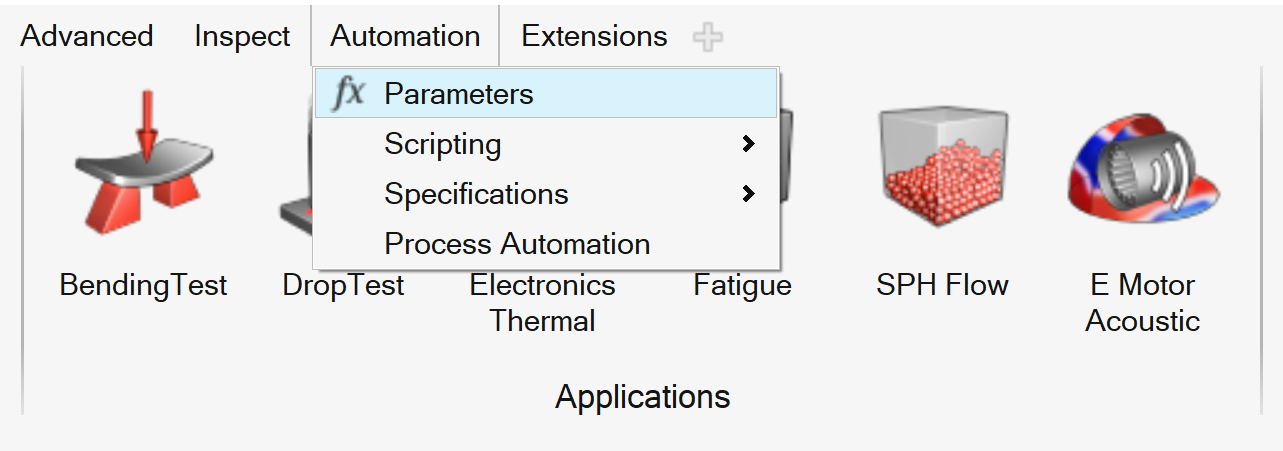The image size is (1283, 451).
Task: Open the Scripting menu item
Action: tap(443, 144)
